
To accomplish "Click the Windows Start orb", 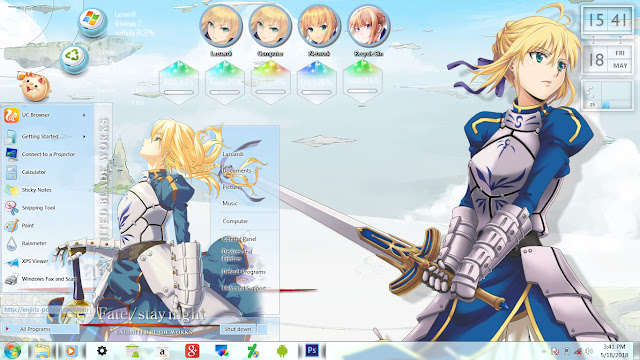I will pyautogui.click(x=12, y=351).
